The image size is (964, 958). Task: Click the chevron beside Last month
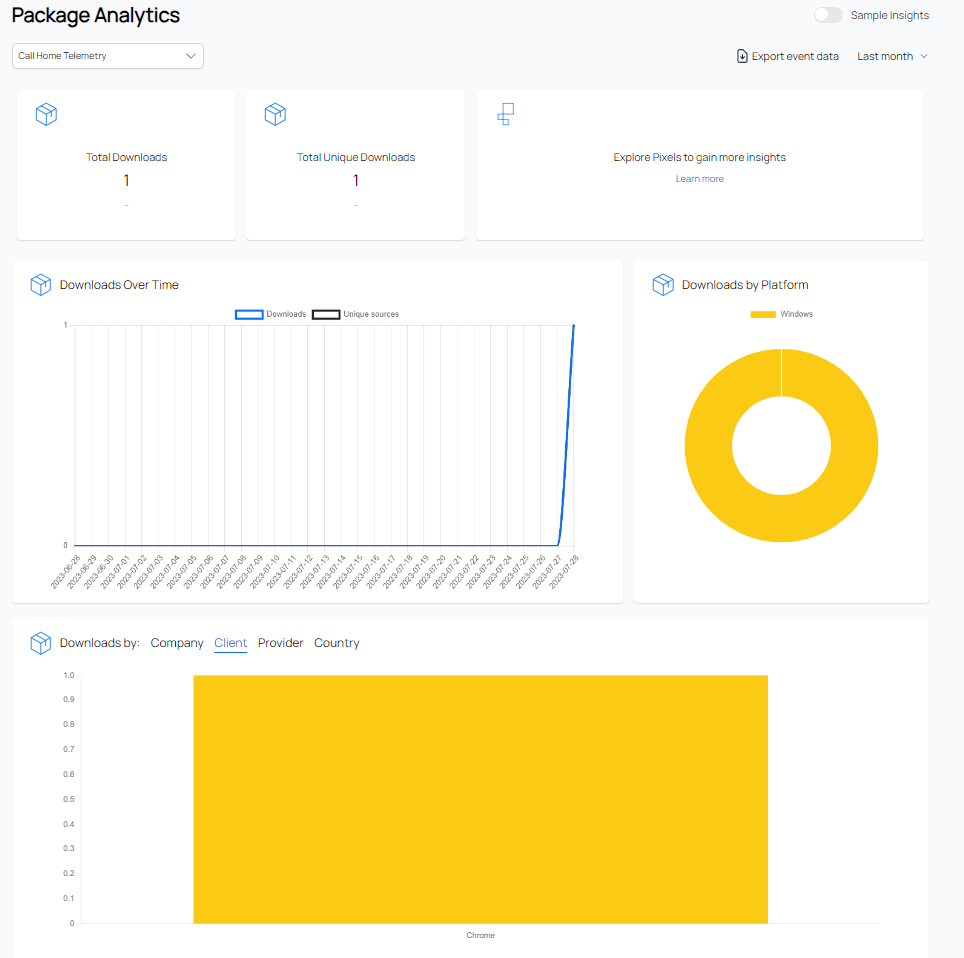pyautogui.click(x=924, y=56)
